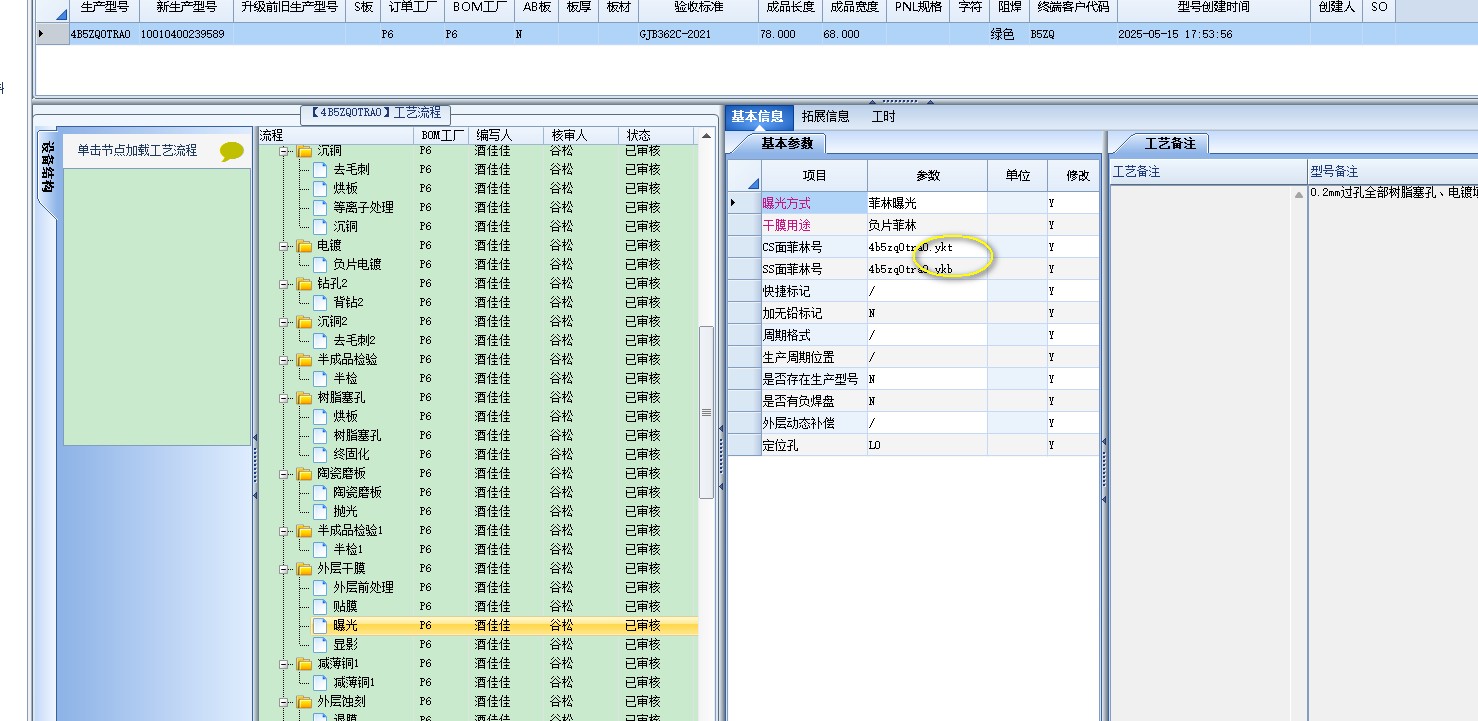Click the 半成品检验 folder icon
The image size is (1478, 721).
304,360
